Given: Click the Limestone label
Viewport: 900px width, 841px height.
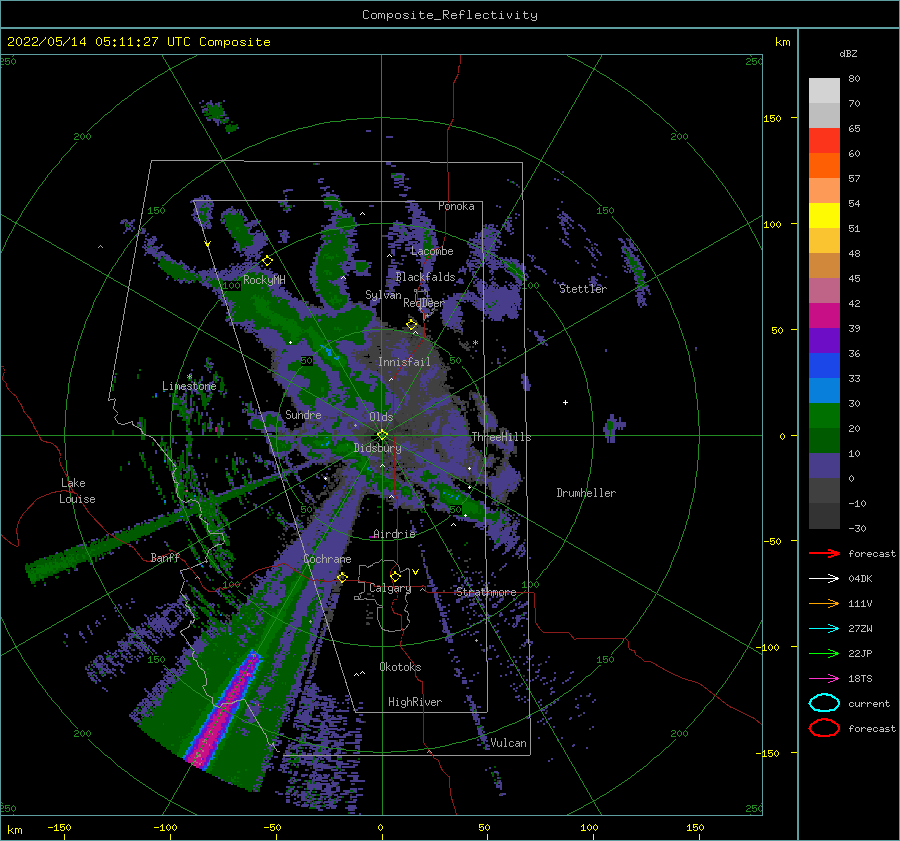Looking at the screenshot, I should [x=189, y=386].
